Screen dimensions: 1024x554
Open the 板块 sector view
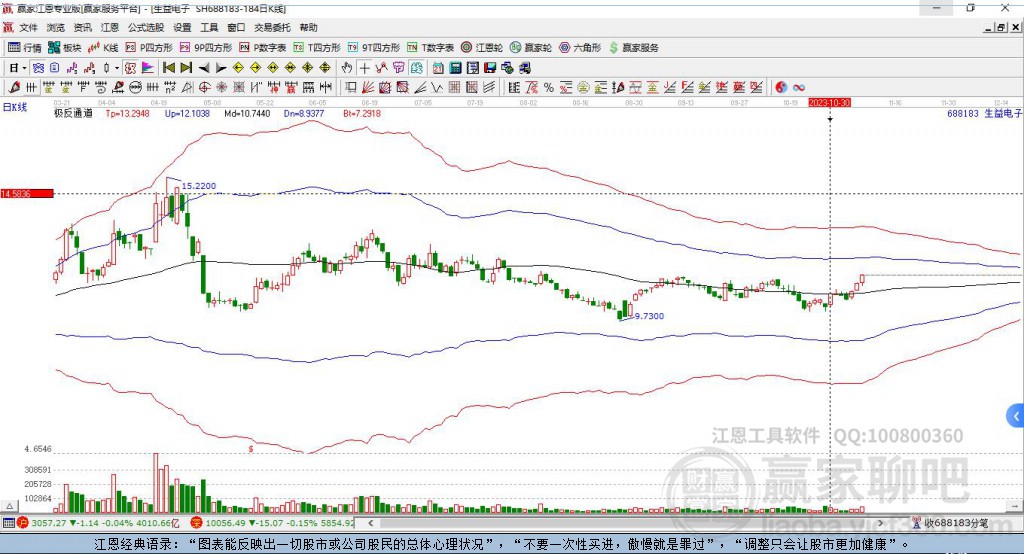point(64,48)
